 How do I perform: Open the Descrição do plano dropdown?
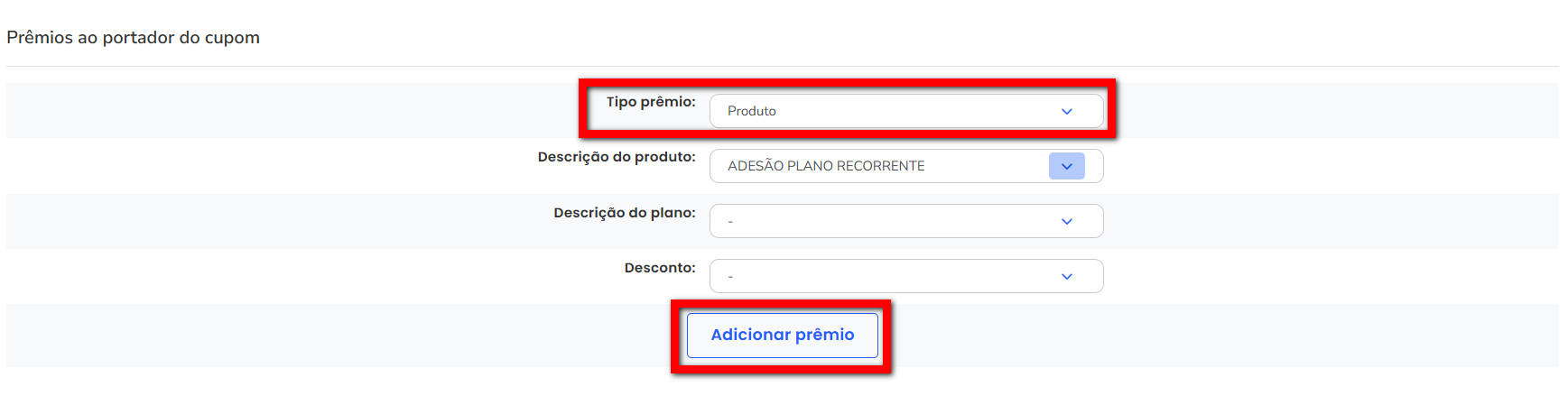click(905, 221)
